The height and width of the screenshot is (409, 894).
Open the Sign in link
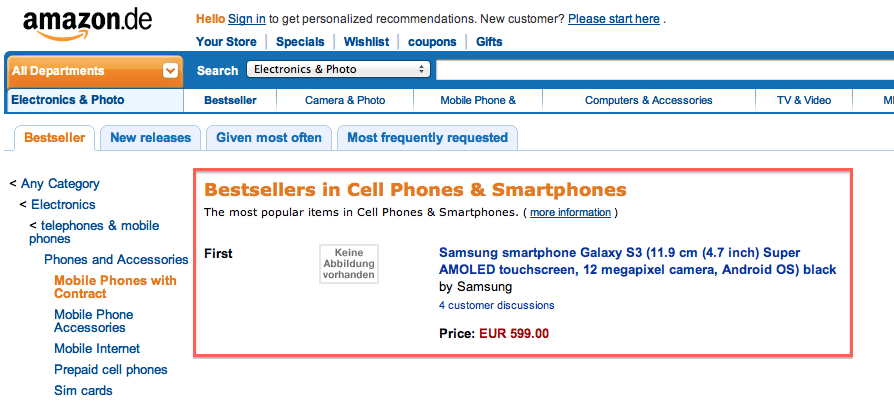(x=246, y=19)
